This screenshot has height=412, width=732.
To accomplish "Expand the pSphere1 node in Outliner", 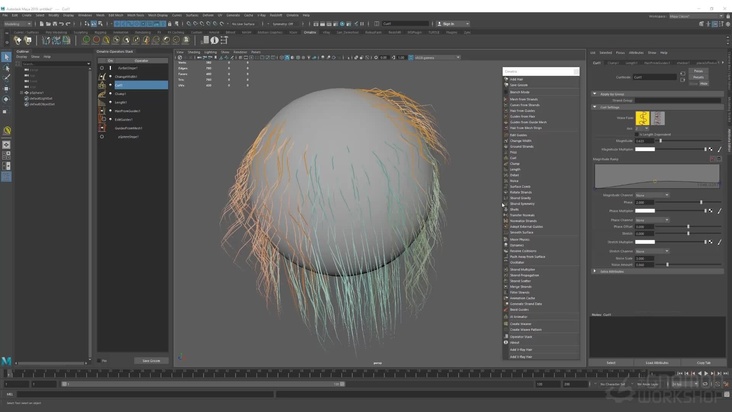I will pyautogui.click(x=21, y=93).
